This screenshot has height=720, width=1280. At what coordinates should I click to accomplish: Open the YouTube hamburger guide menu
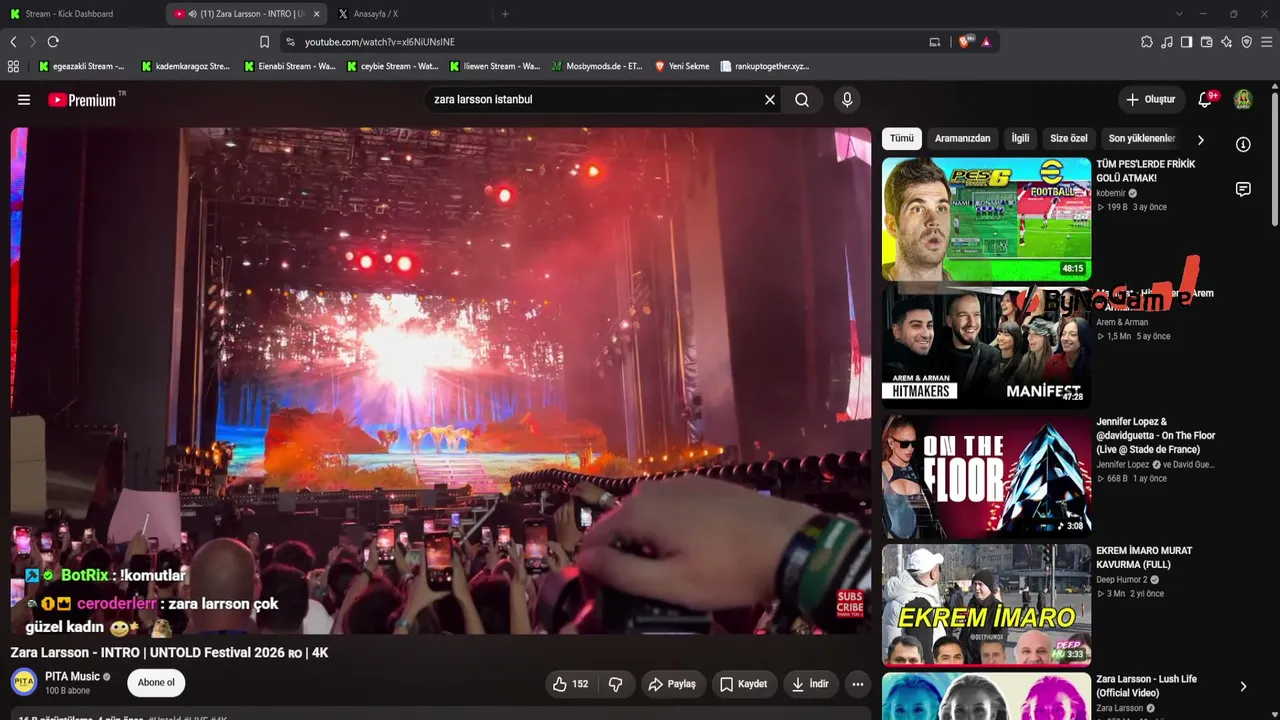coord(24,100)
